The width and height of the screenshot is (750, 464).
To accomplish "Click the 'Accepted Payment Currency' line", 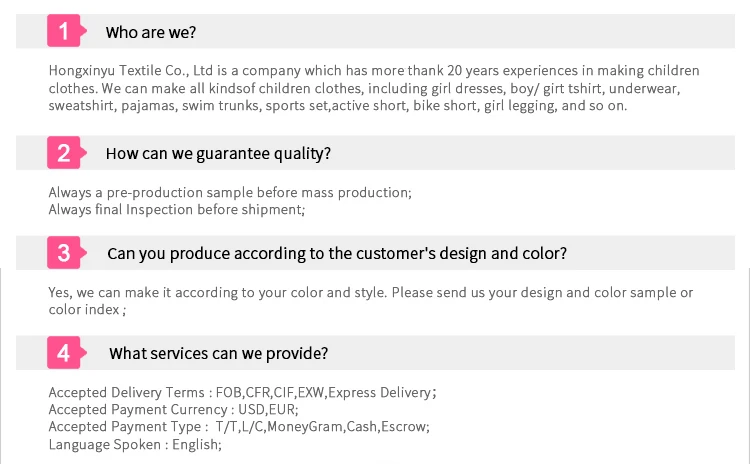I will tap(173, 409).
